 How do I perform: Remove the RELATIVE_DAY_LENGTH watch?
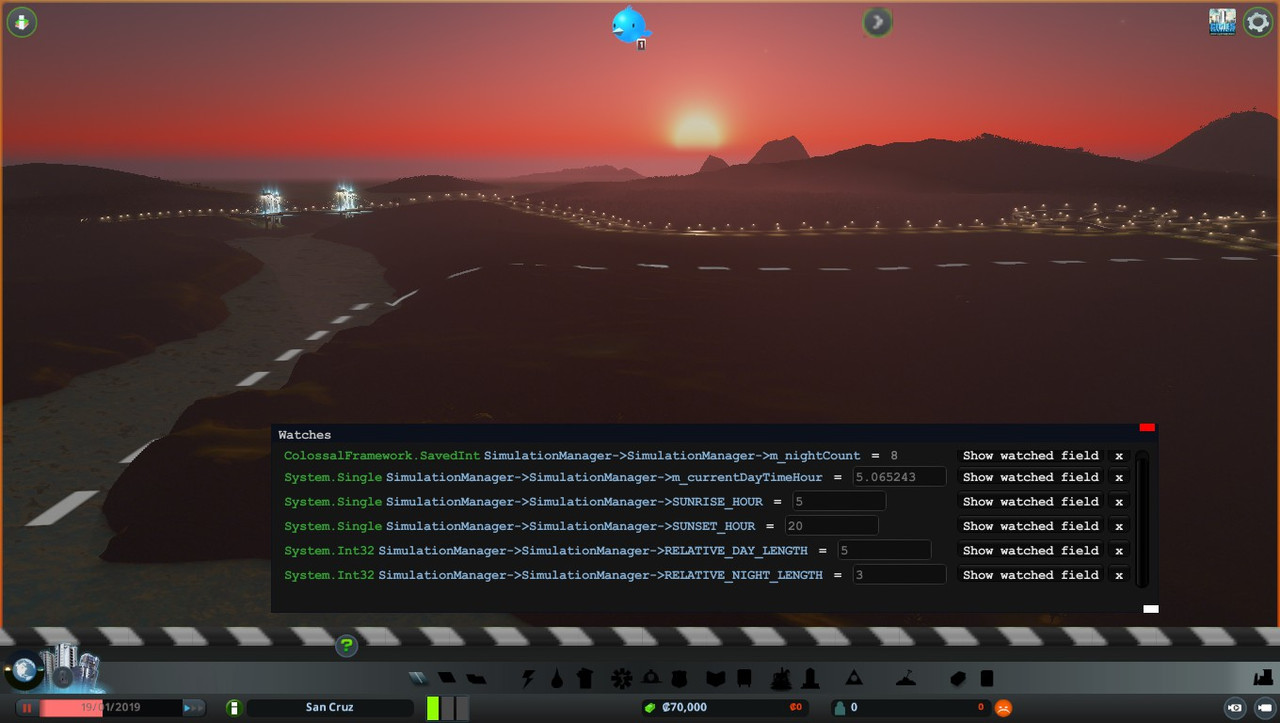(1119, 550)
